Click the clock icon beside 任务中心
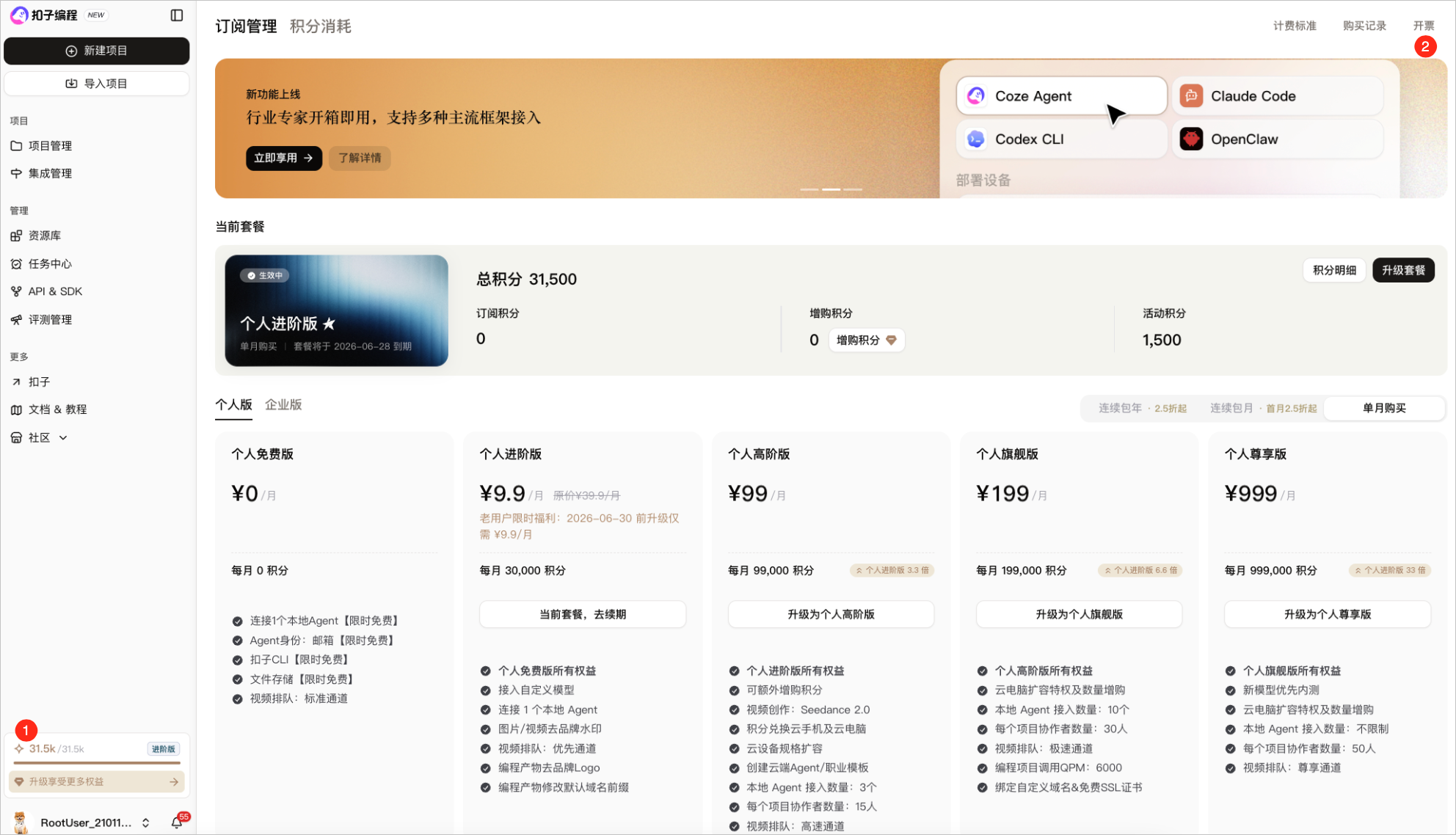Viewport: 1456px width, 835px height. click(x=16, y=263)
